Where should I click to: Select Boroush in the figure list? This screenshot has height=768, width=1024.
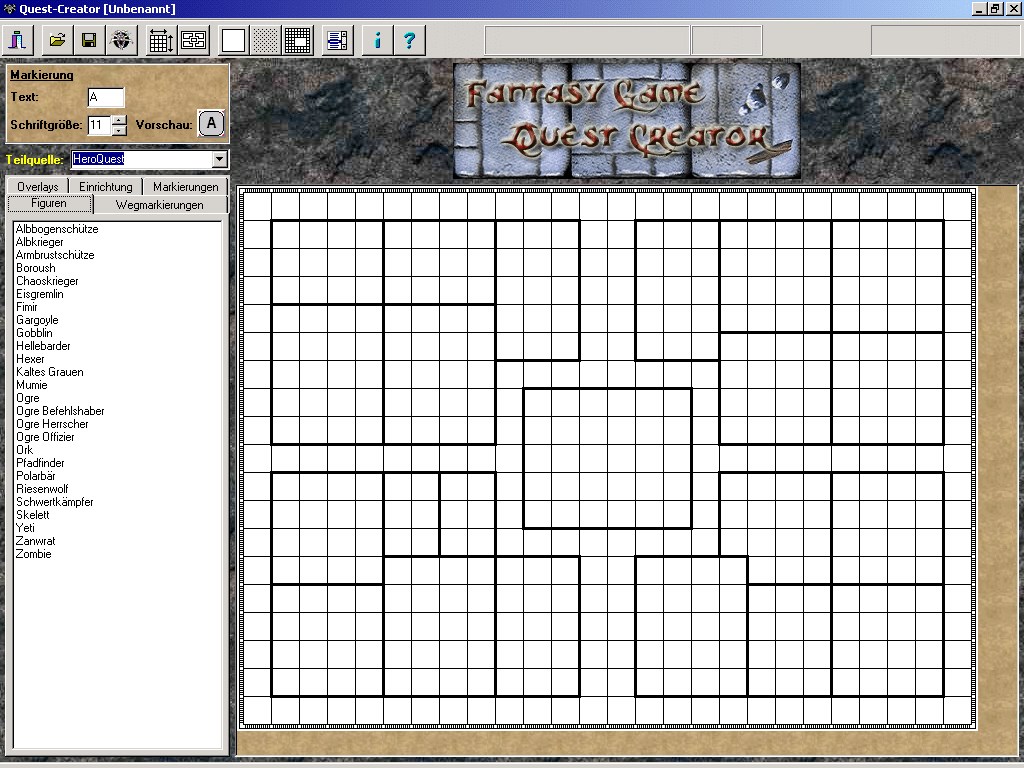(36, 268)
